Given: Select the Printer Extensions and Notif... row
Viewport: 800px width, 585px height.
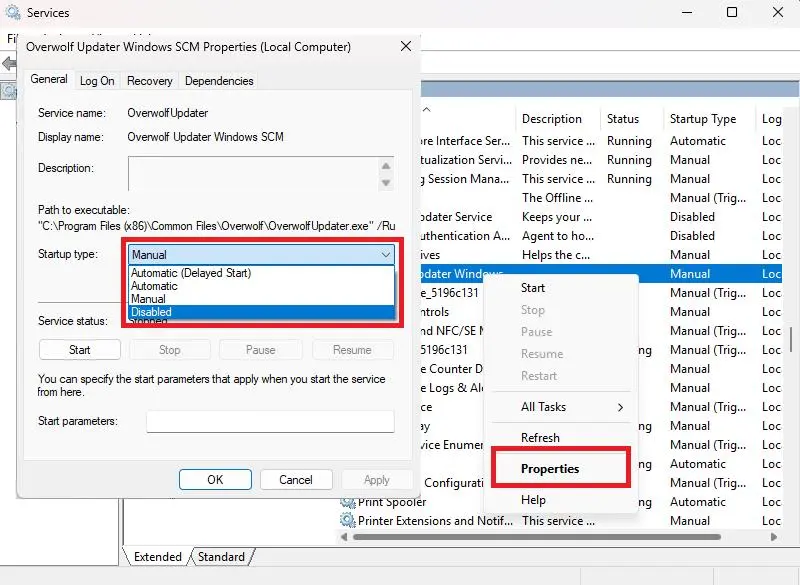Looking at the screenshot, I should (x=560, y=521).
